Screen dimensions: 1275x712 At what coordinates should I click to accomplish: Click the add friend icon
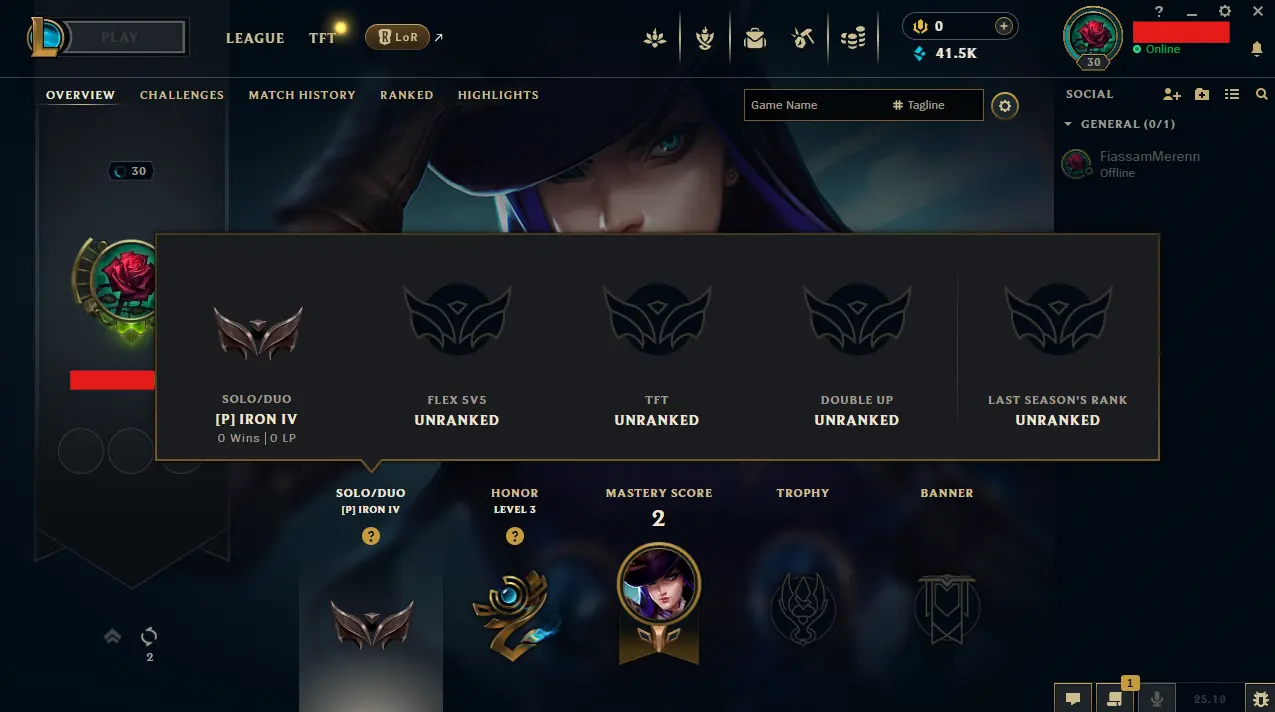(1172, 94)
